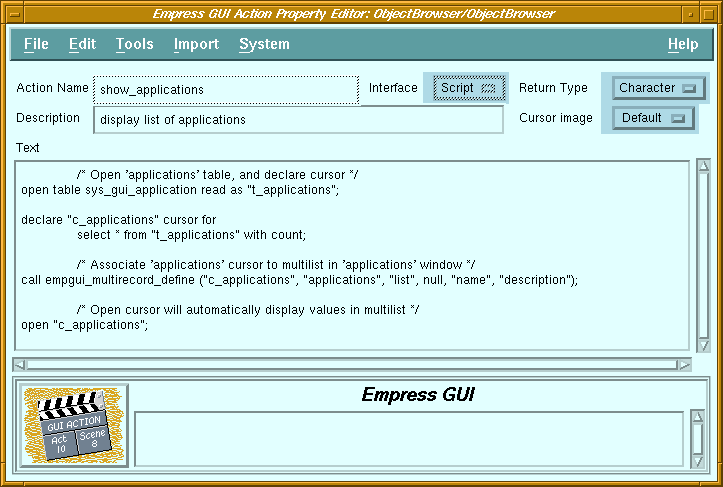Image resolution: width=723 pixels, height=487 pixels.
Task: Click the 'Interface' label
Action: [x=393, y=88]
